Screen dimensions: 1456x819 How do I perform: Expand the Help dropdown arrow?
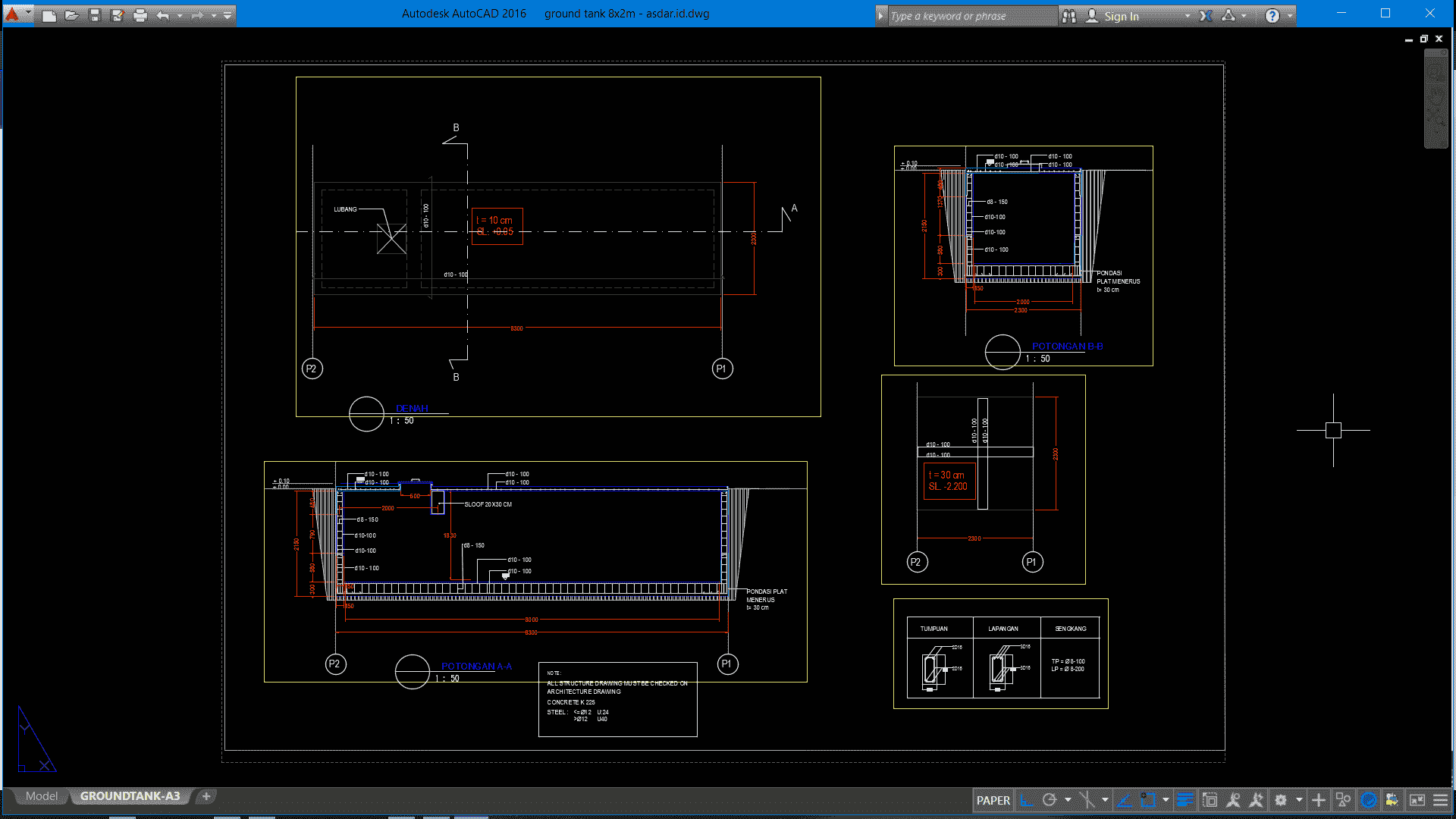pos(1290,16)
